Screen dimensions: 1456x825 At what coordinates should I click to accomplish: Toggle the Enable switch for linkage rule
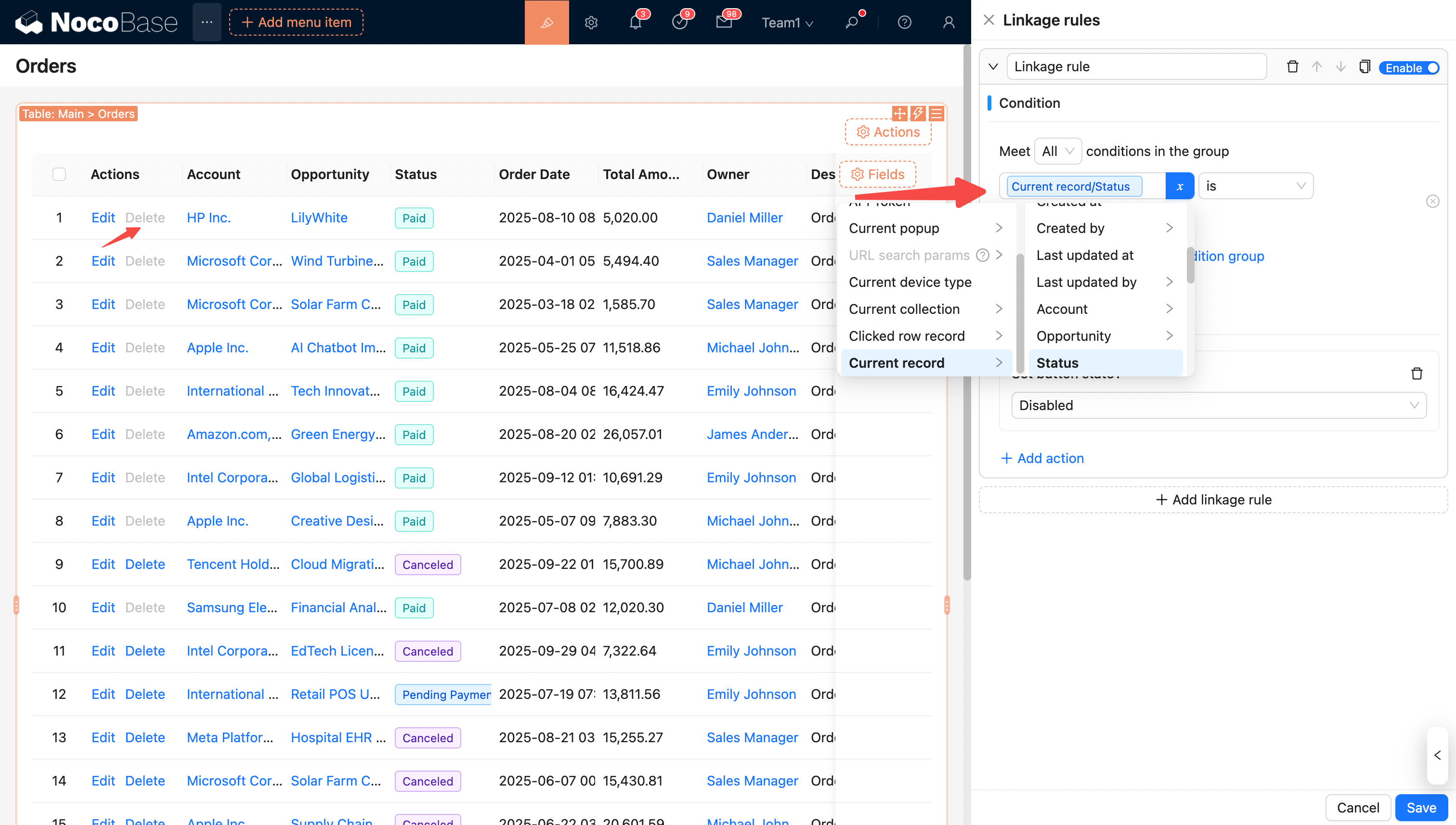[x=1409, y=68]
